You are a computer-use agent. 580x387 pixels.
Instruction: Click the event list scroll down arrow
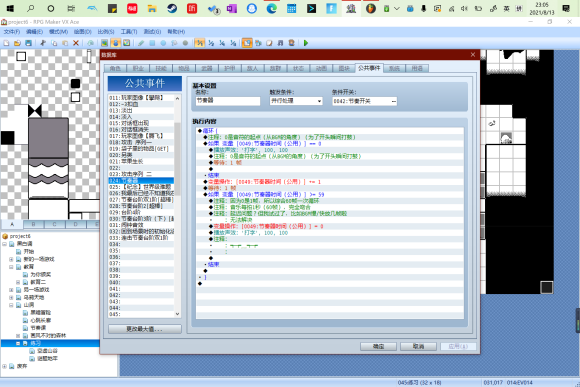(177, 314)
